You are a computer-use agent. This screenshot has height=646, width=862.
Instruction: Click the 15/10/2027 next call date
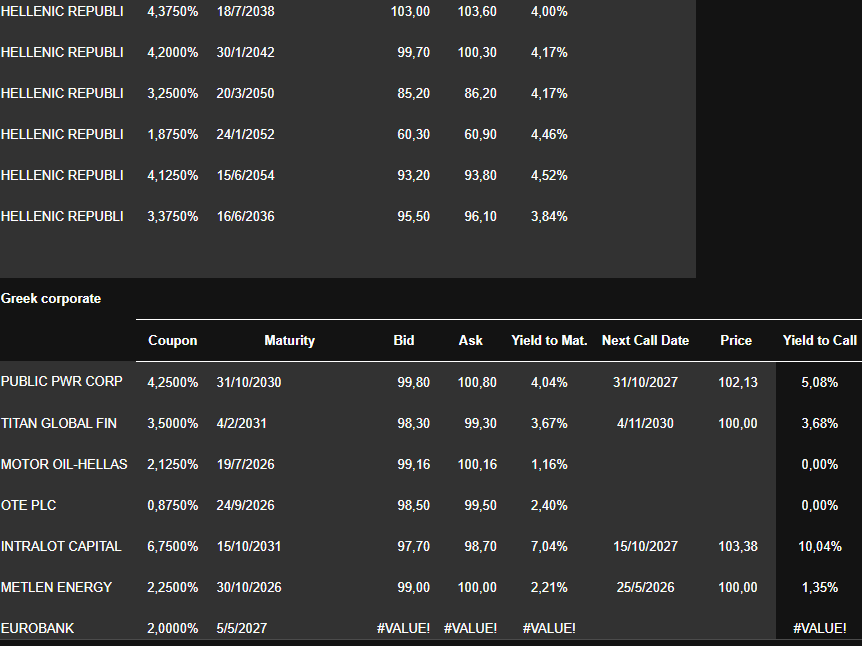(645, 546)
